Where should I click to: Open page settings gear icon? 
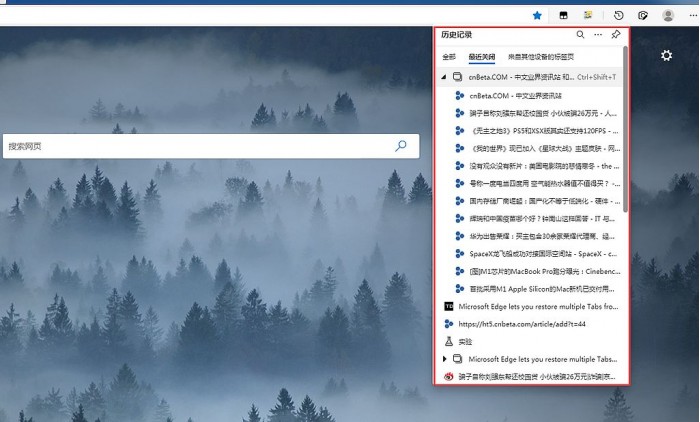click(666, 56)
